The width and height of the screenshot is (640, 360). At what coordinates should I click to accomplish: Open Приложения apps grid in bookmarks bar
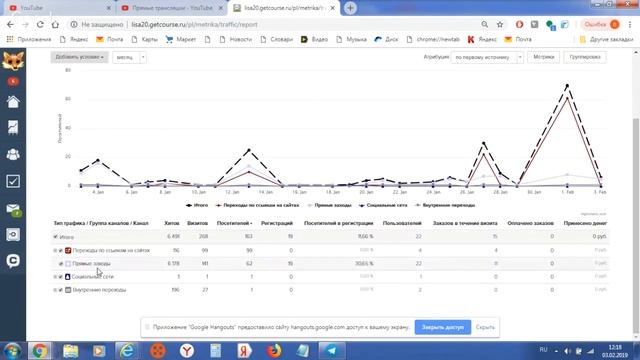point(29,39)
